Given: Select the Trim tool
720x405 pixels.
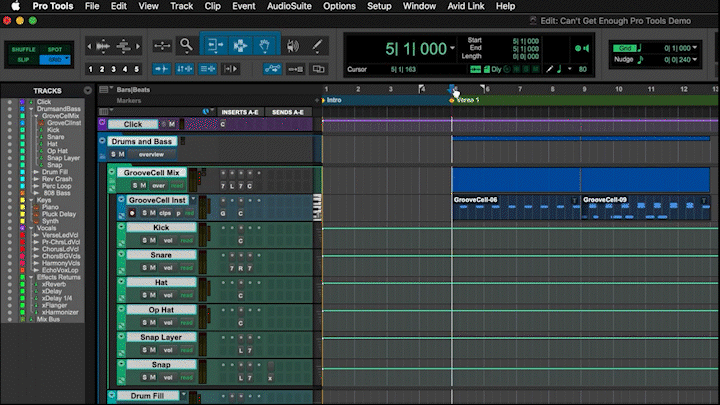Looking at the screenshot, I should click(214, 45).
